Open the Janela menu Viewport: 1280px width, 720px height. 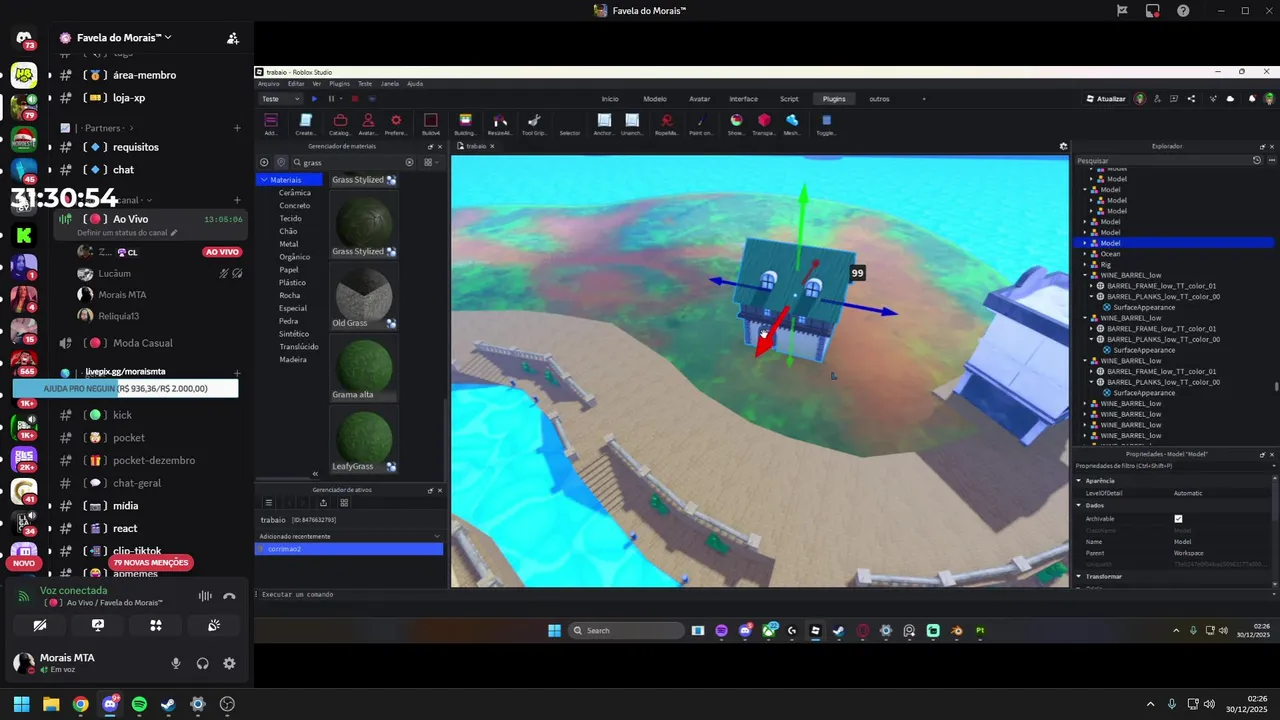(x=390, y=84)
